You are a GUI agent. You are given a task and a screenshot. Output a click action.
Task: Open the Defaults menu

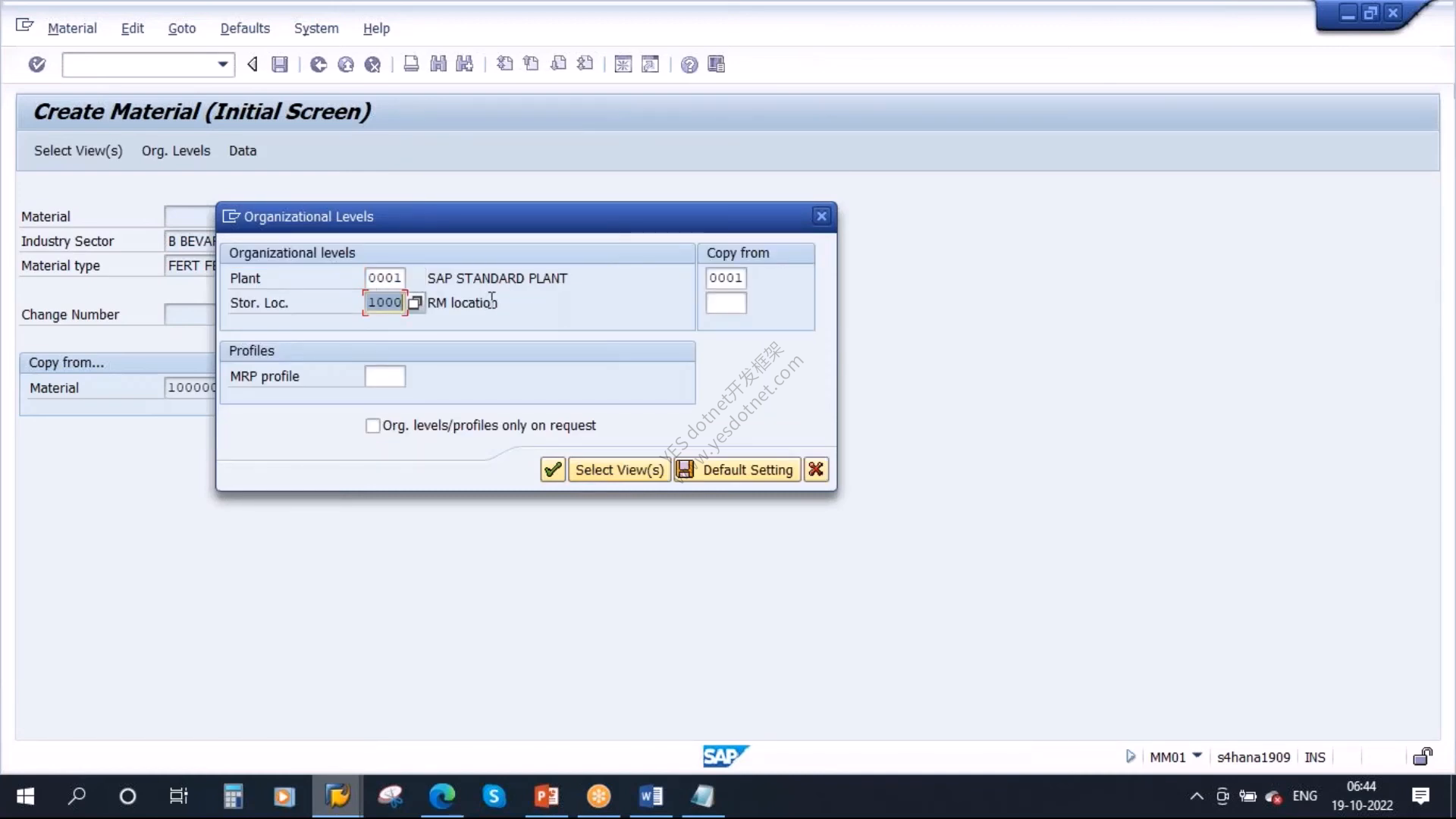[x=245, y=28]
